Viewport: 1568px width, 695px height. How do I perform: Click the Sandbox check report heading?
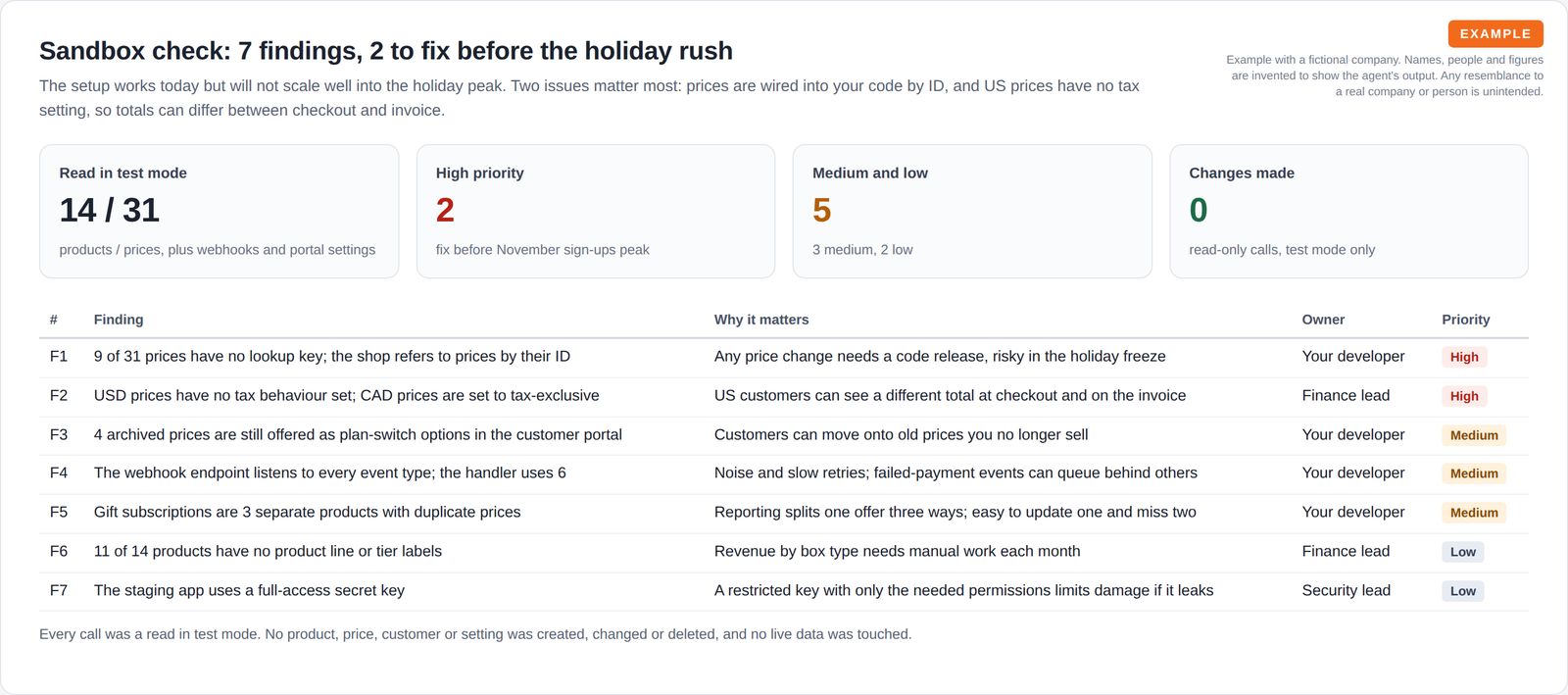pyautogui.click(x=386, y=51)
